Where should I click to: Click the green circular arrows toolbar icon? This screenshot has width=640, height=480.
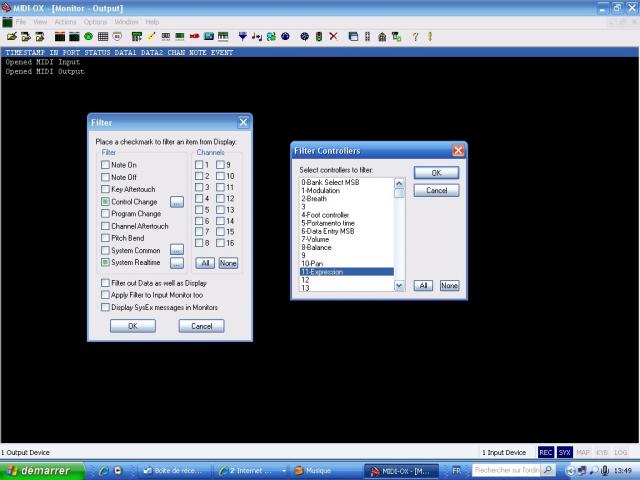(x=271, y=37)
